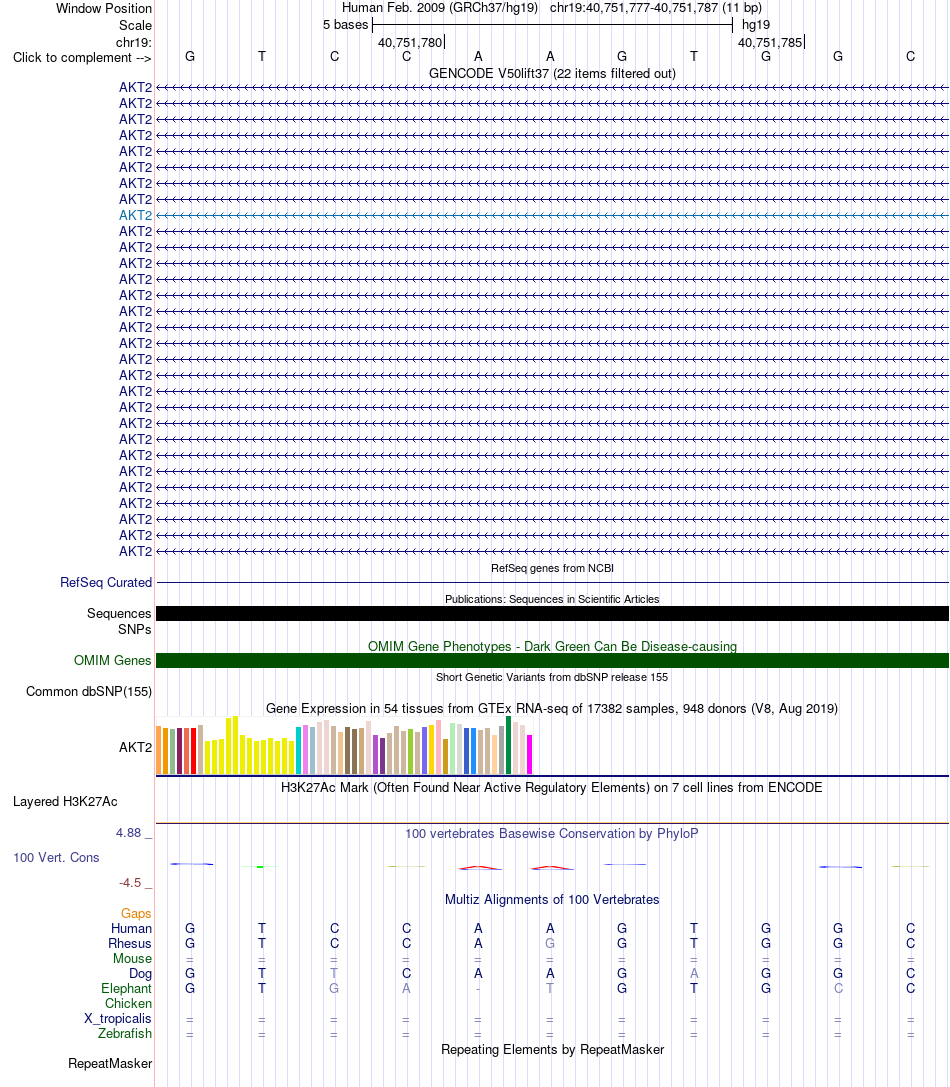Click the 'Click to complement -->' label
The width and height of the screenshot is (950, 1087).
click(82, 58)
